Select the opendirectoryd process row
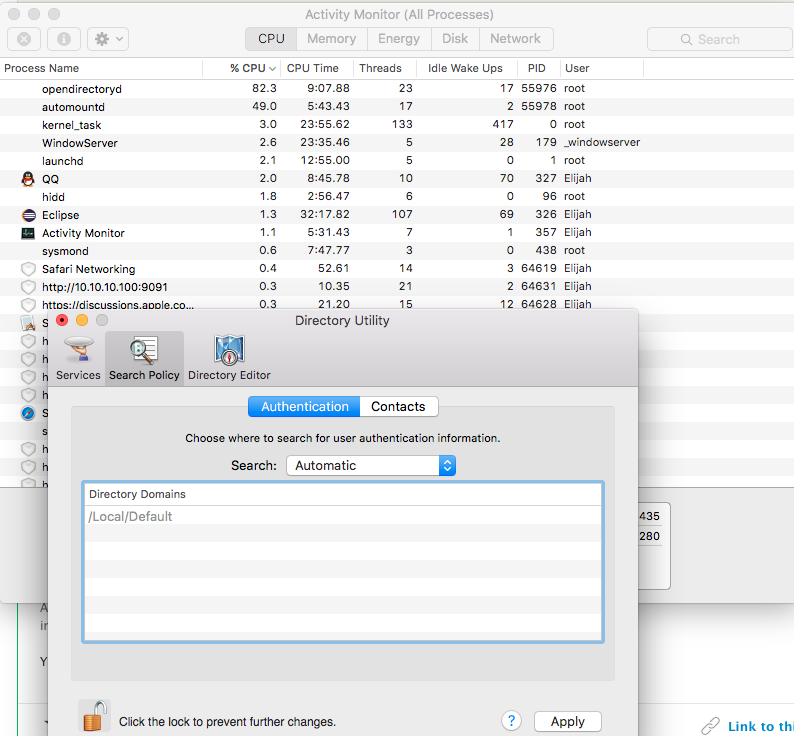 tap(397, 89)
